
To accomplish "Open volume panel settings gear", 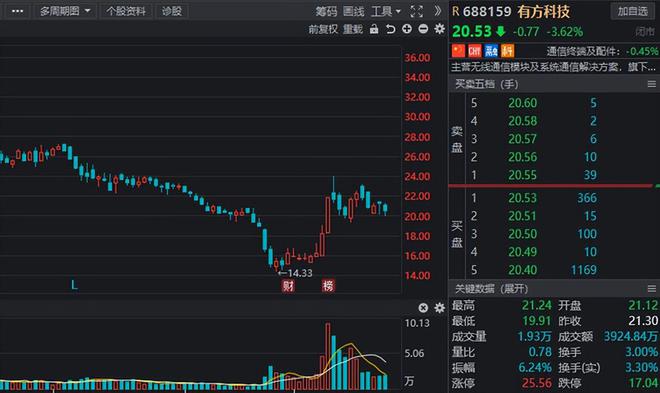I will pyautogui.click(x=439, y=308).
